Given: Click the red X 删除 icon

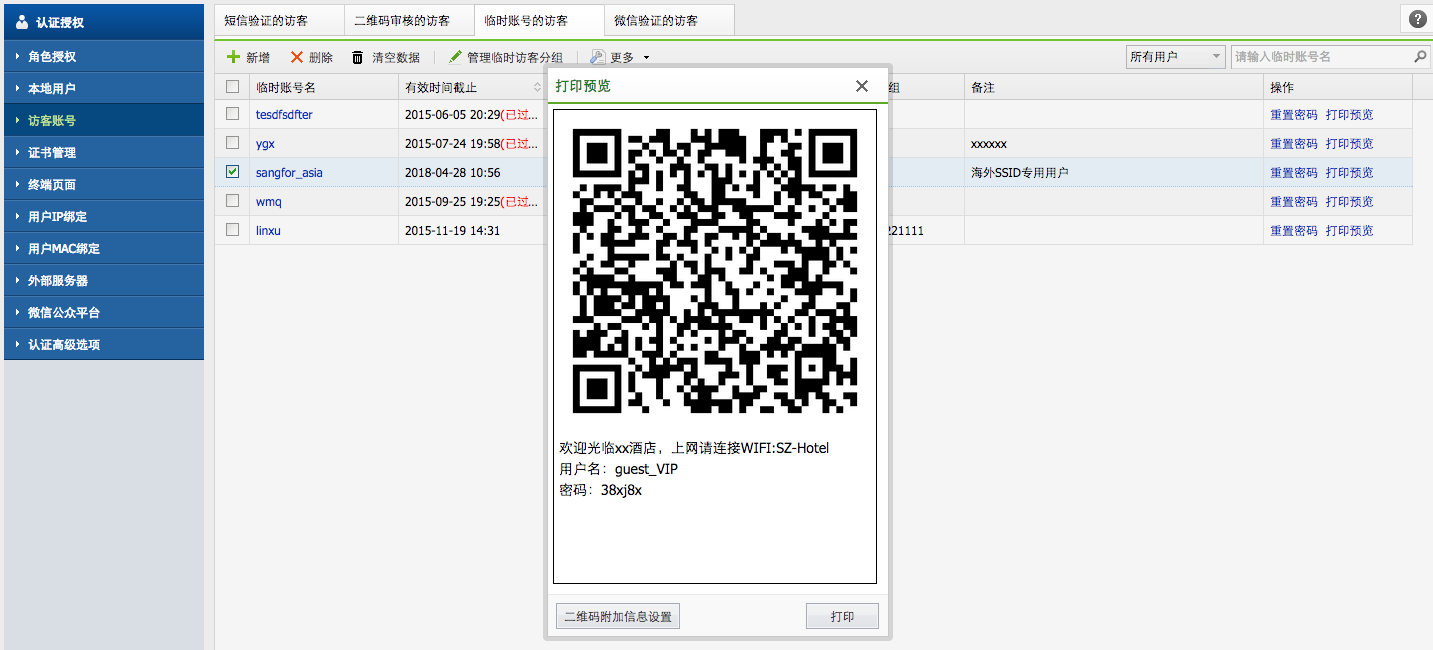Looking at the screenshot, I should click(x=296, y=58).
